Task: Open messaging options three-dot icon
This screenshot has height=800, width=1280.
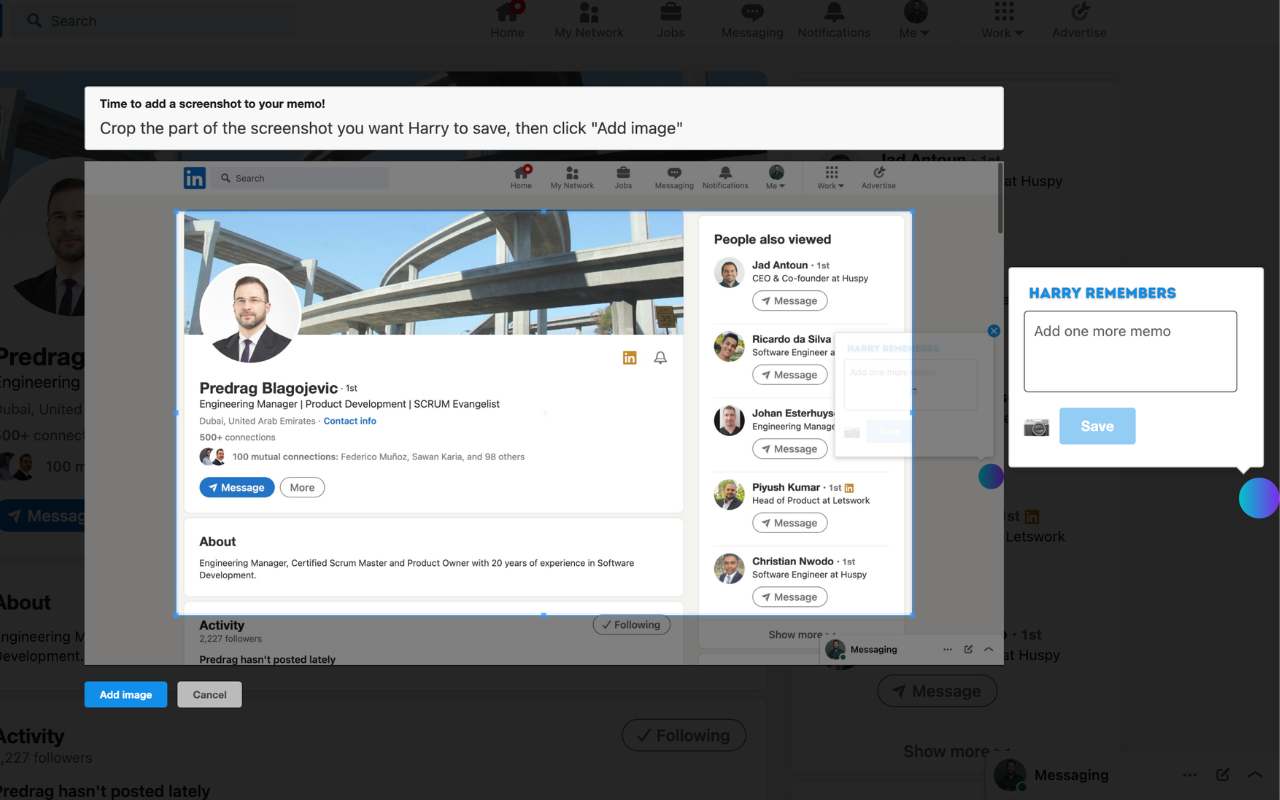Action: point(1189,775)
